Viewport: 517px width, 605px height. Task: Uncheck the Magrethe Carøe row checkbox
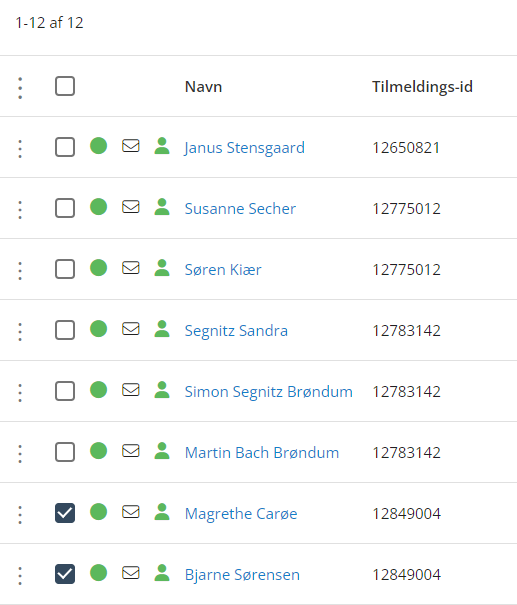[x=65, y=513]
